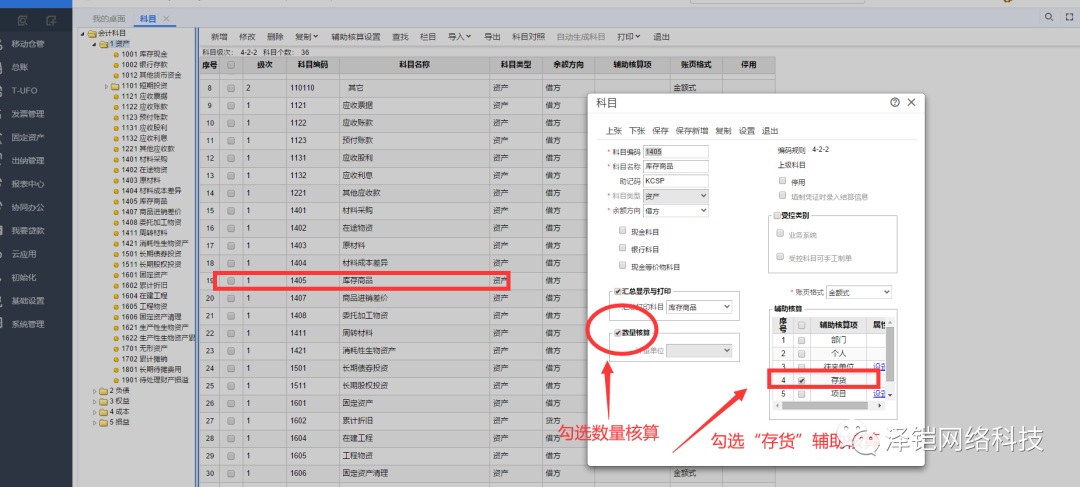Uncheck the 存货 auxiliary accounting checkbox

pyautogui.click(x=801, y=380)
